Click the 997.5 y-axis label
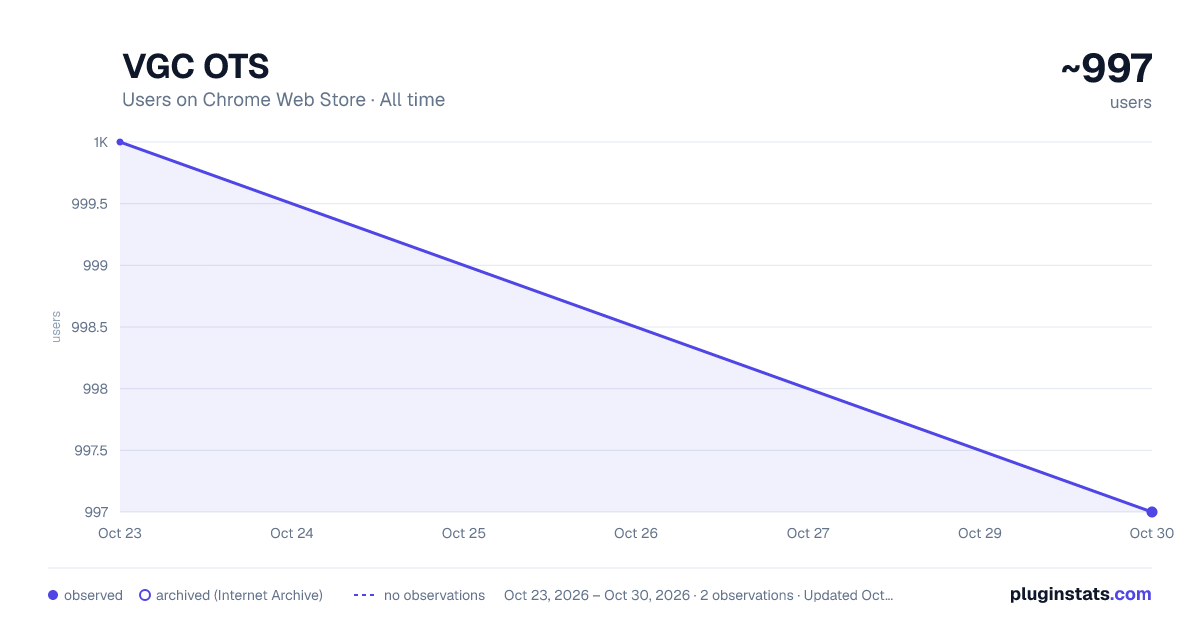This screenshot has width=1200, height=630. [90, 450]
